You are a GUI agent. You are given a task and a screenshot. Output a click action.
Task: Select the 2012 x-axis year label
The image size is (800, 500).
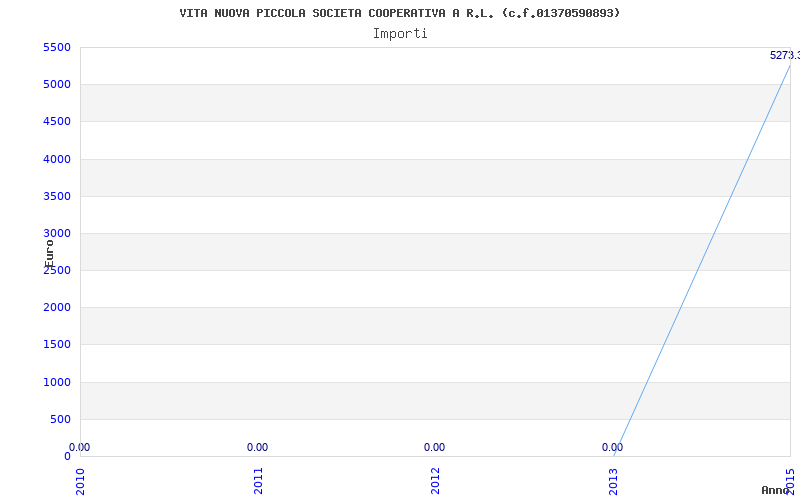[435, 481]
